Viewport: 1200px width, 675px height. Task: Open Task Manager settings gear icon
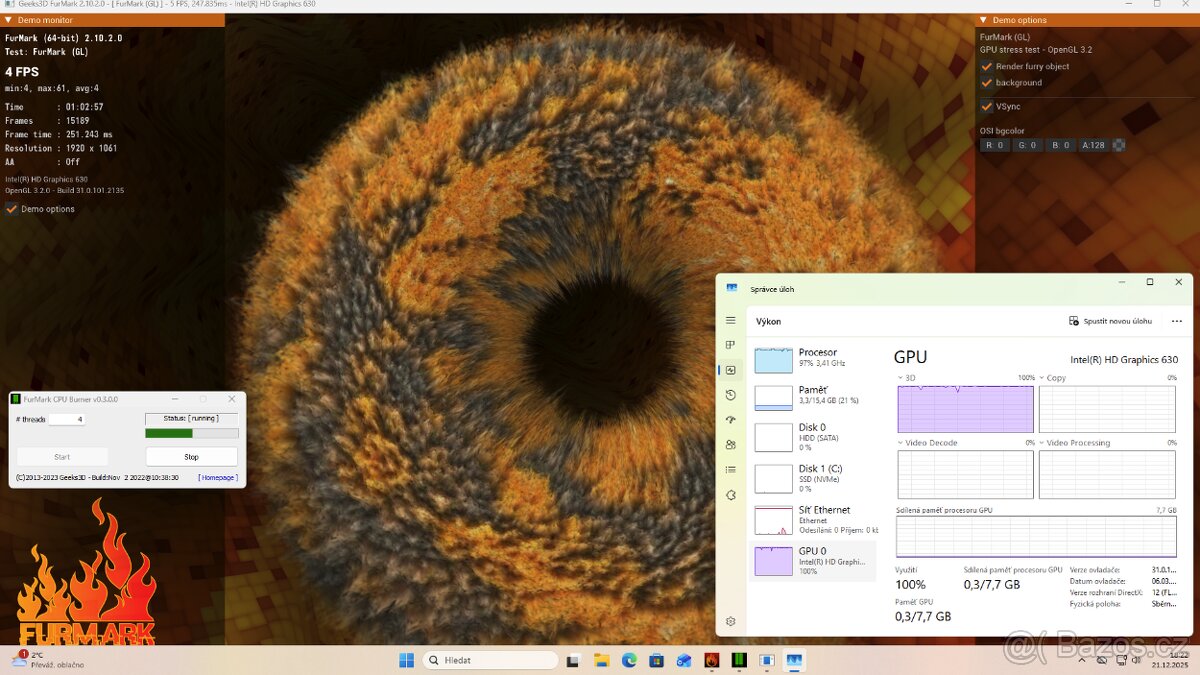click(731, 621)
